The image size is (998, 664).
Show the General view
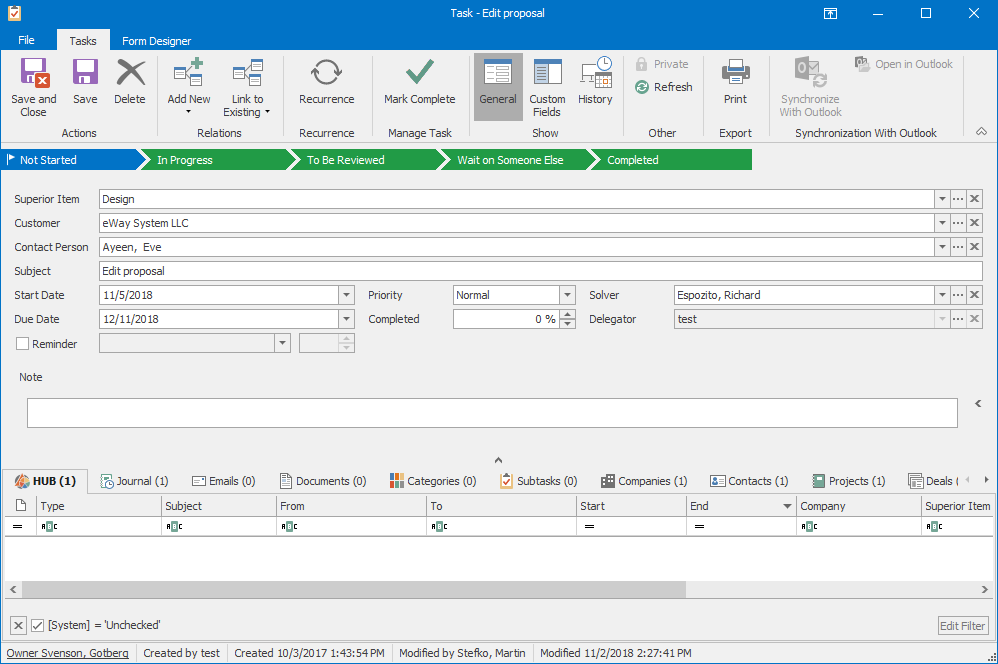coord(498,86)
